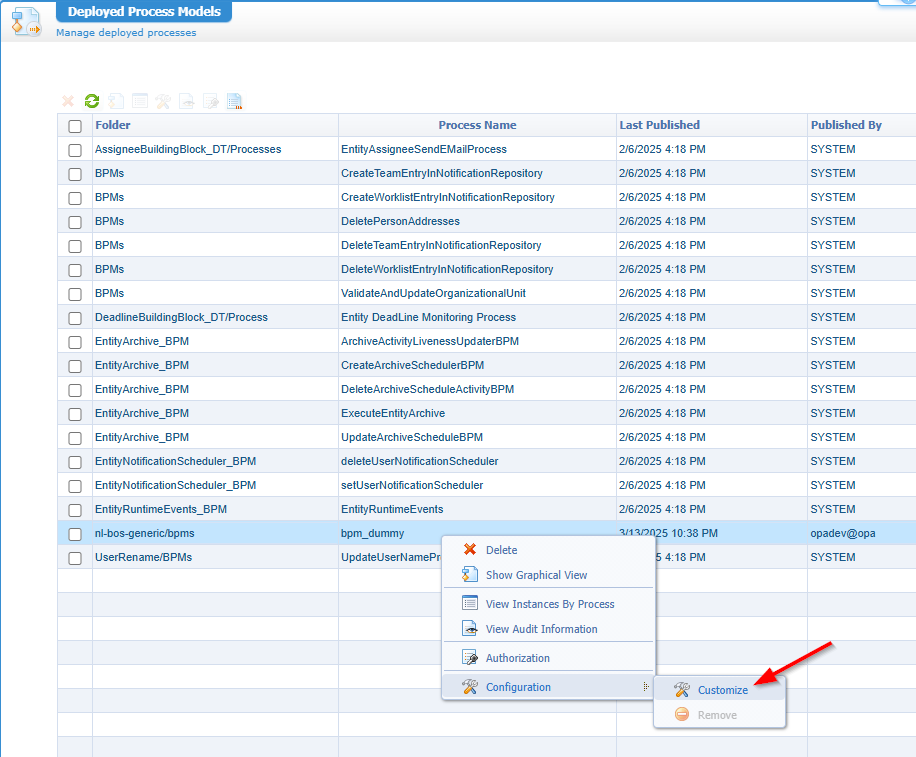Check the box for bpm_dummy row
Image resolution: width=916 pixels, height=757 pixels.
(x=75, y=534)
